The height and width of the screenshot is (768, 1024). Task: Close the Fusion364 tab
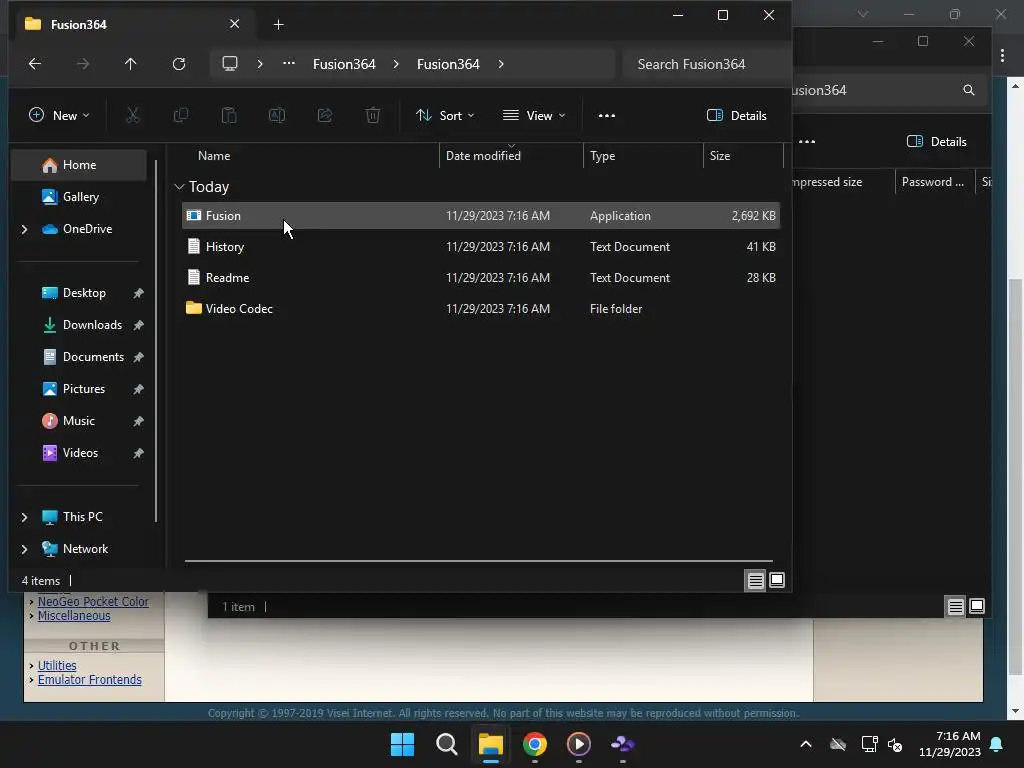pyautogui.click(x=234, y=24)
